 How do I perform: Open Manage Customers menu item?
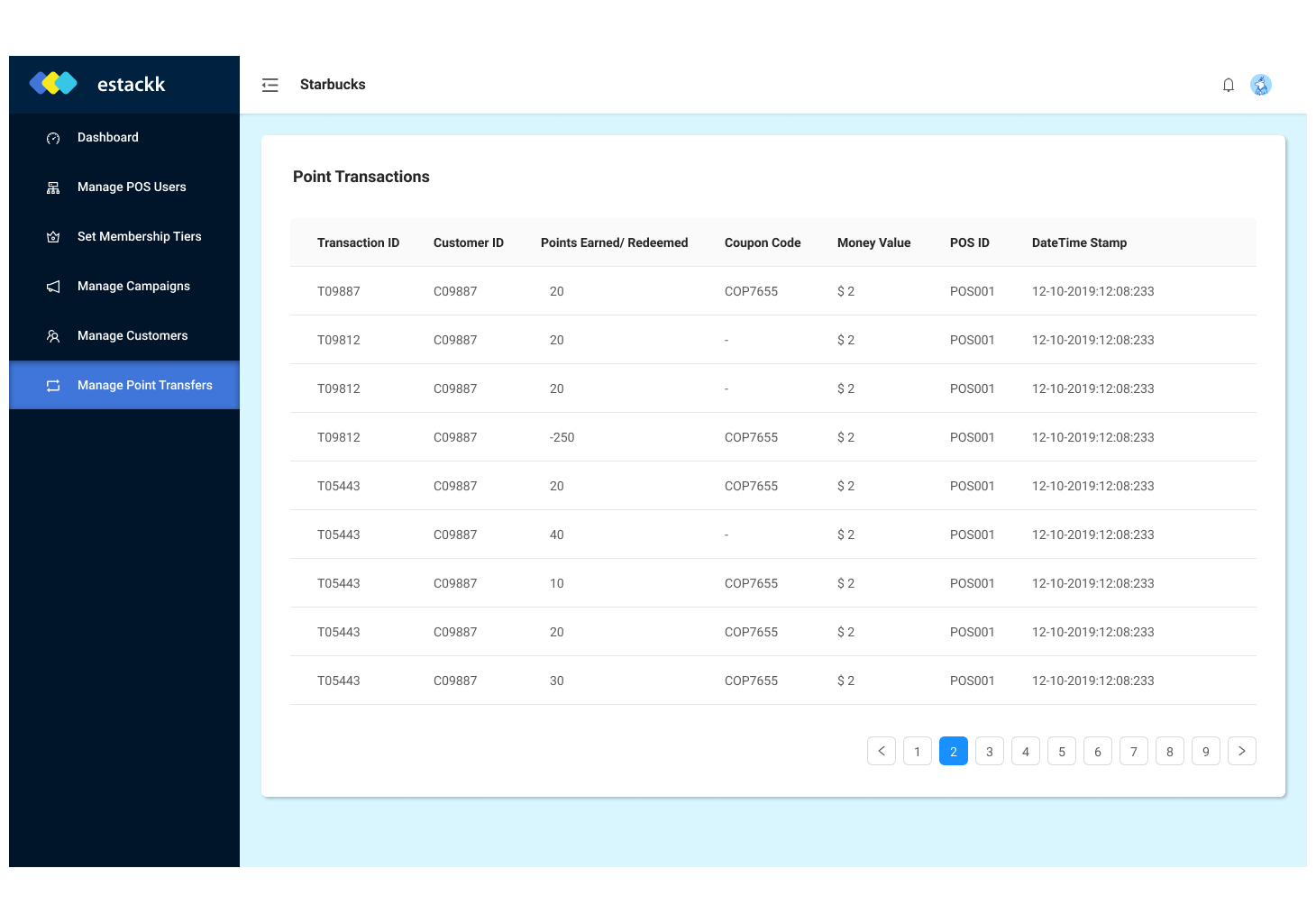133,335
